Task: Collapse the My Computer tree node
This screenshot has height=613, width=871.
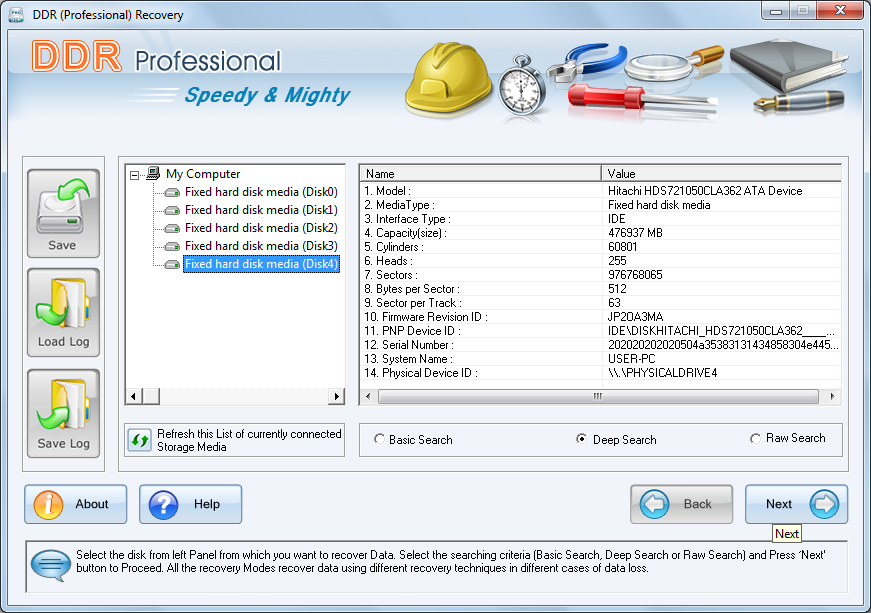Action: 134,174
